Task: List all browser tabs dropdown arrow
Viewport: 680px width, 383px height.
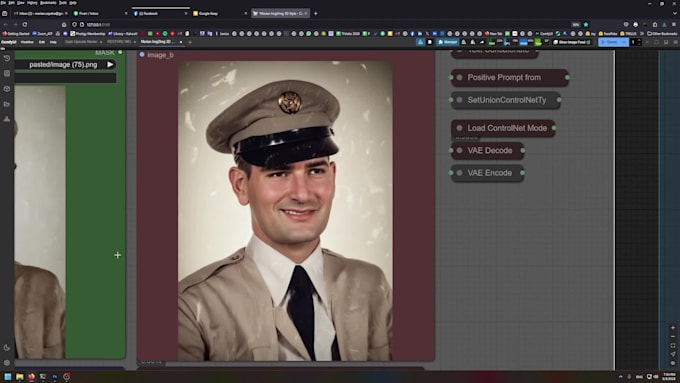Action: click(x=674, y=13)
